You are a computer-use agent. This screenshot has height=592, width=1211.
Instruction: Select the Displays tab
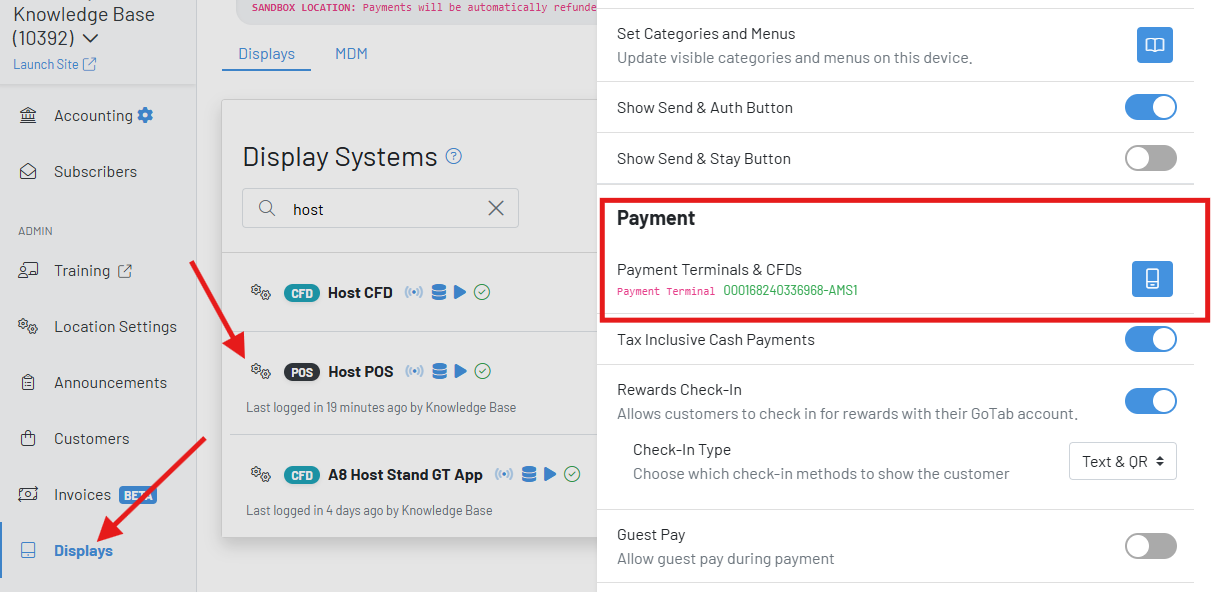(x=266, y=54)
